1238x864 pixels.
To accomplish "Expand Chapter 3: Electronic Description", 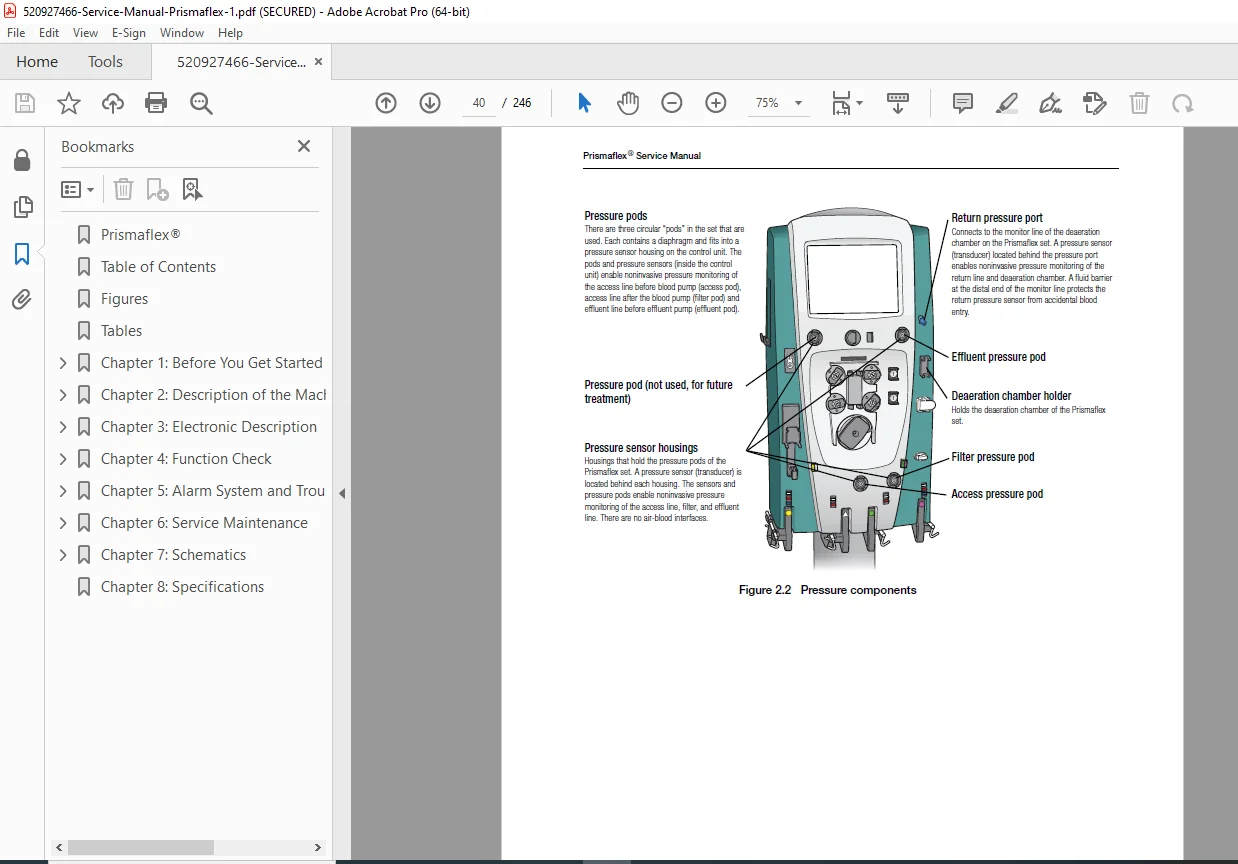I will tap(63, 427).
